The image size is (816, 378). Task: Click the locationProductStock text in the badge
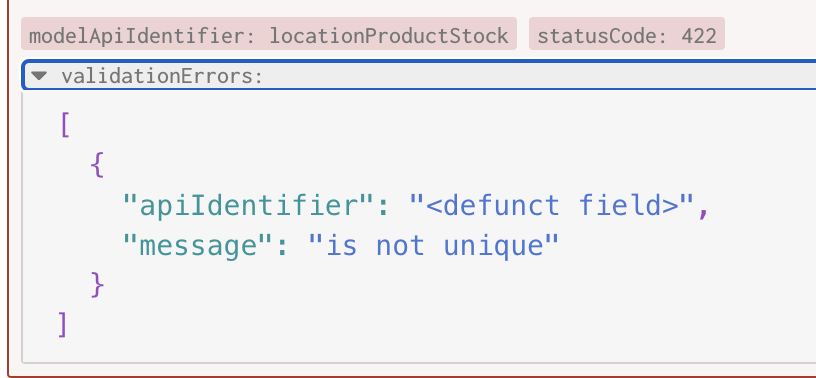(389, 36)
